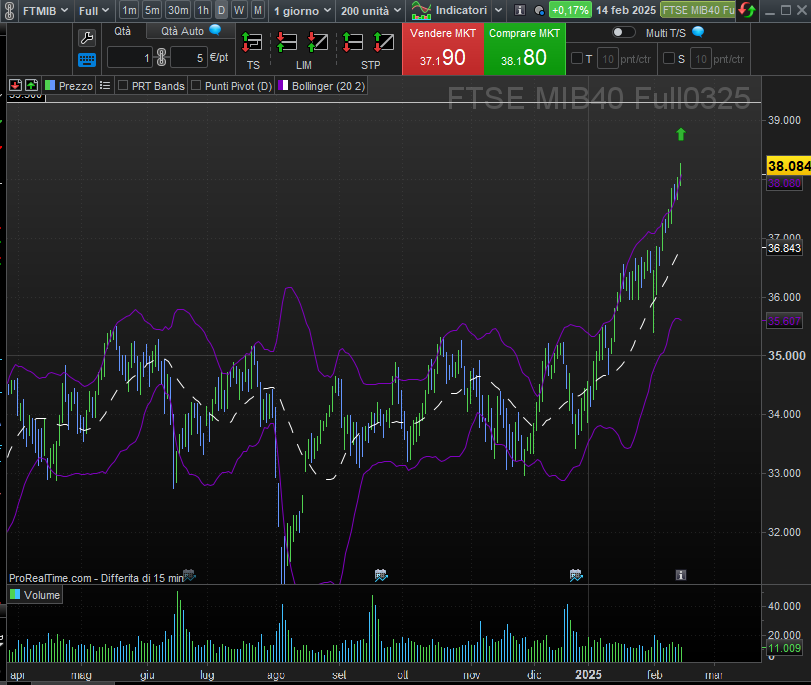811x685 pixels.
Task: Click the Bollinger (20 2) color swatch
Action: tap(283, 86)
